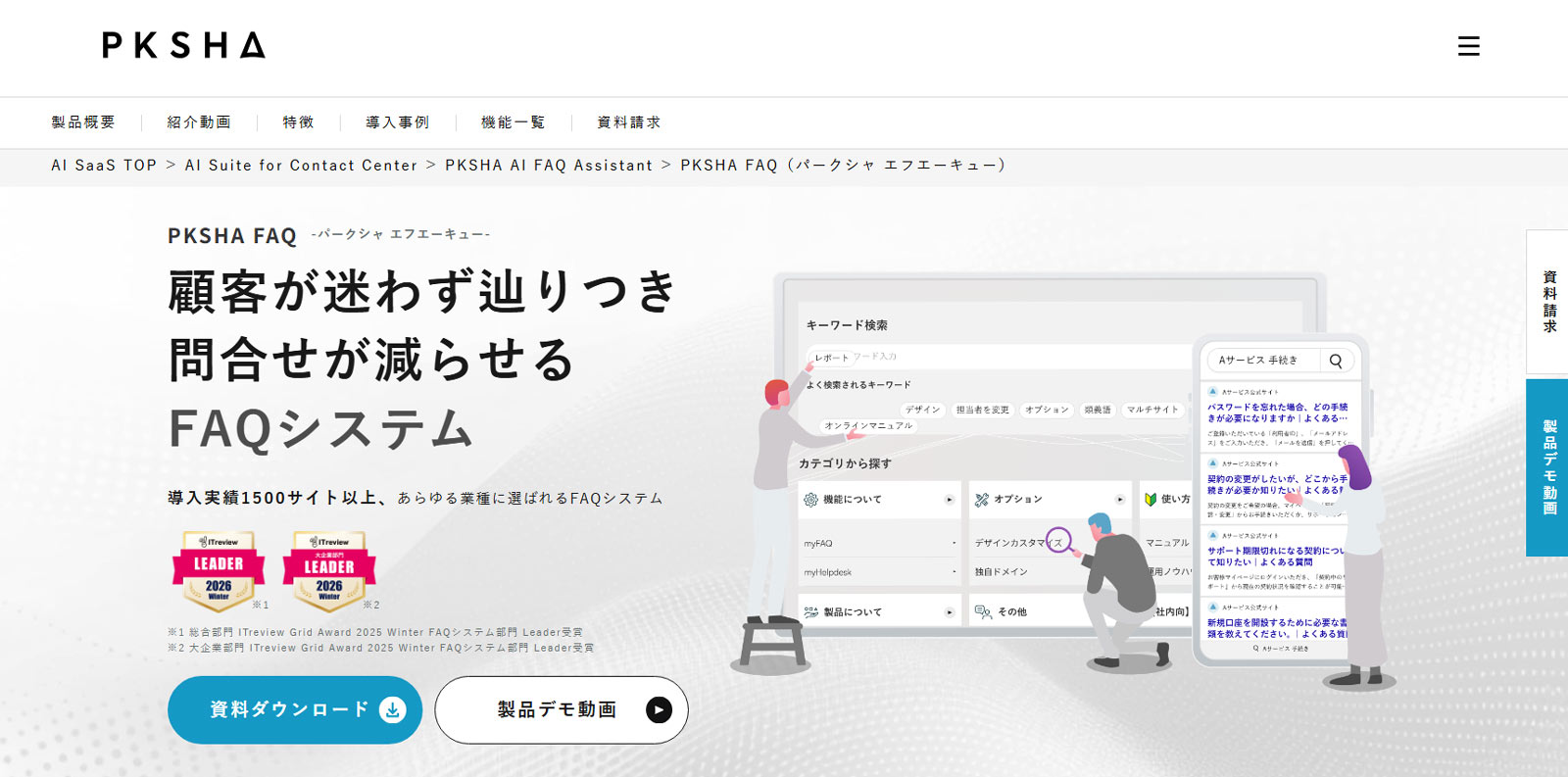This screenshot has height=777, width=1568.
Task: Select the オプション keyword tag
Action: coord(1047,410)
